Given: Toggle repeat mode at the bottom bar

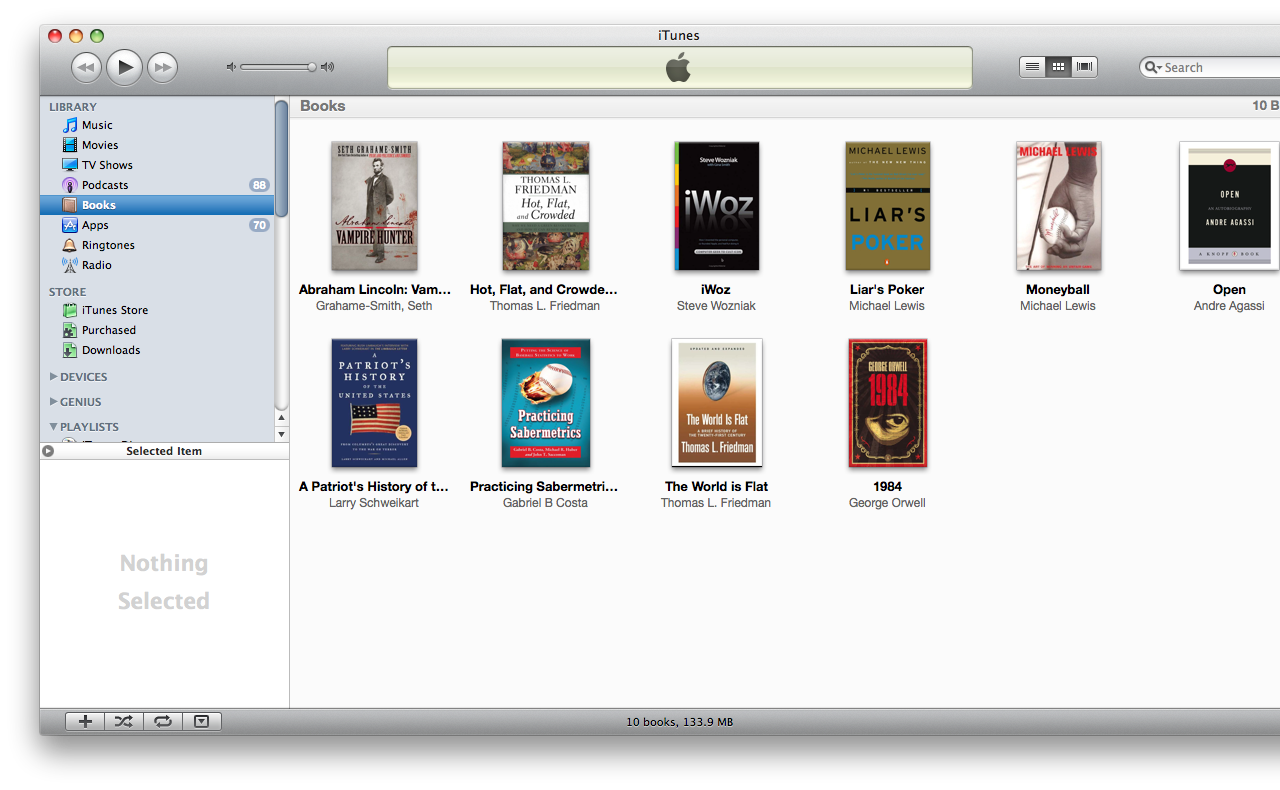Looking at the screenshot, I should (163, 721).
